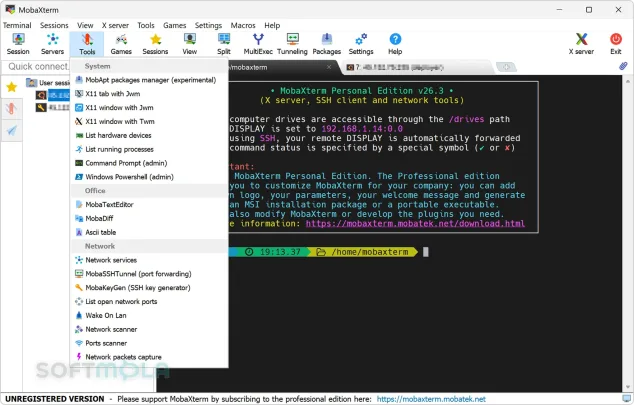The image size is (634, 405).
Task: Open the Ascii table
Action: [x=149, y=232]
